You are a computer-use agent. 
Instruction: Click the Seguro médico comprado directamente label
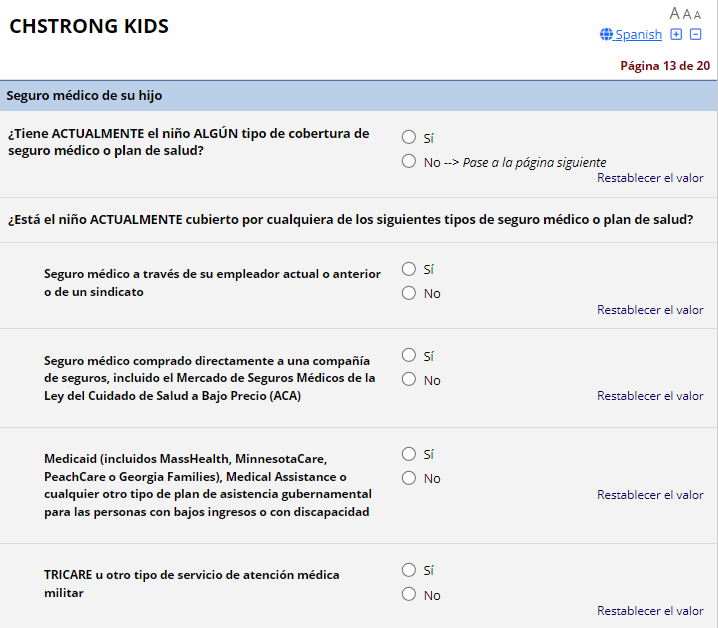coord(210,378)
